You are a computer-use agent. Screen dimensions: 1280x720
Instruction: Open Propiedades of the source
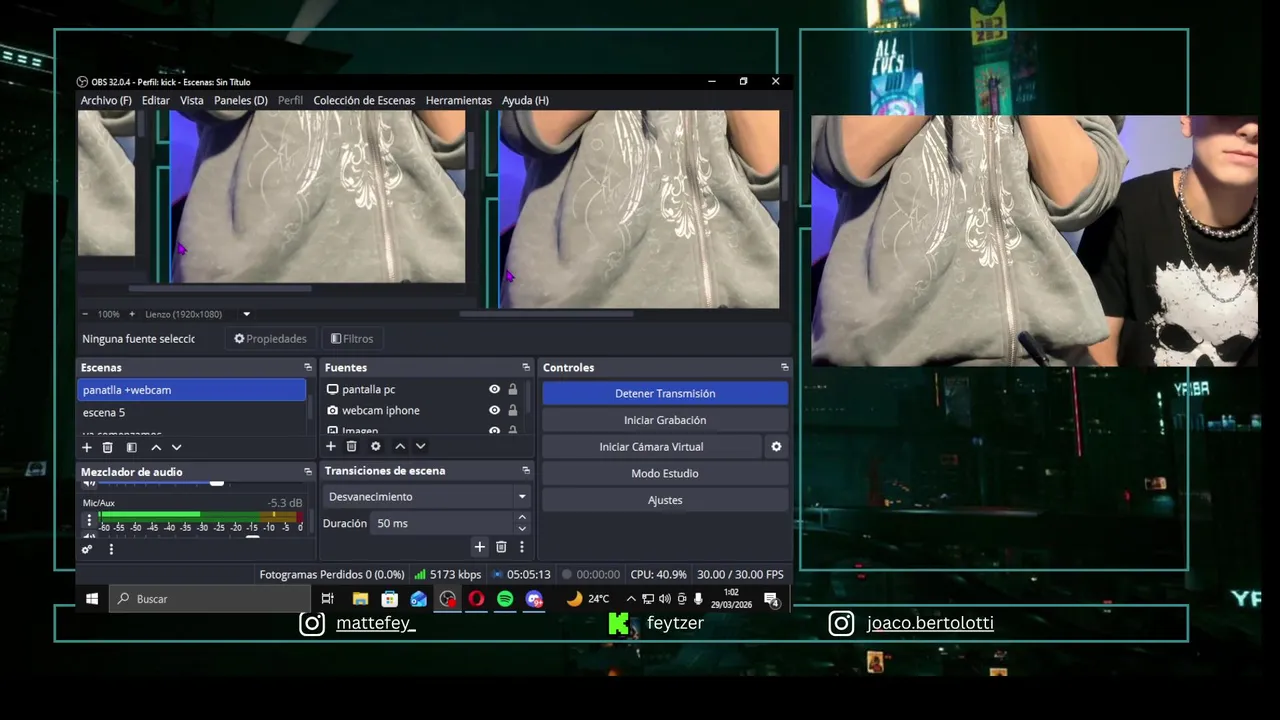pyautogui.click(x=270, y=338)
